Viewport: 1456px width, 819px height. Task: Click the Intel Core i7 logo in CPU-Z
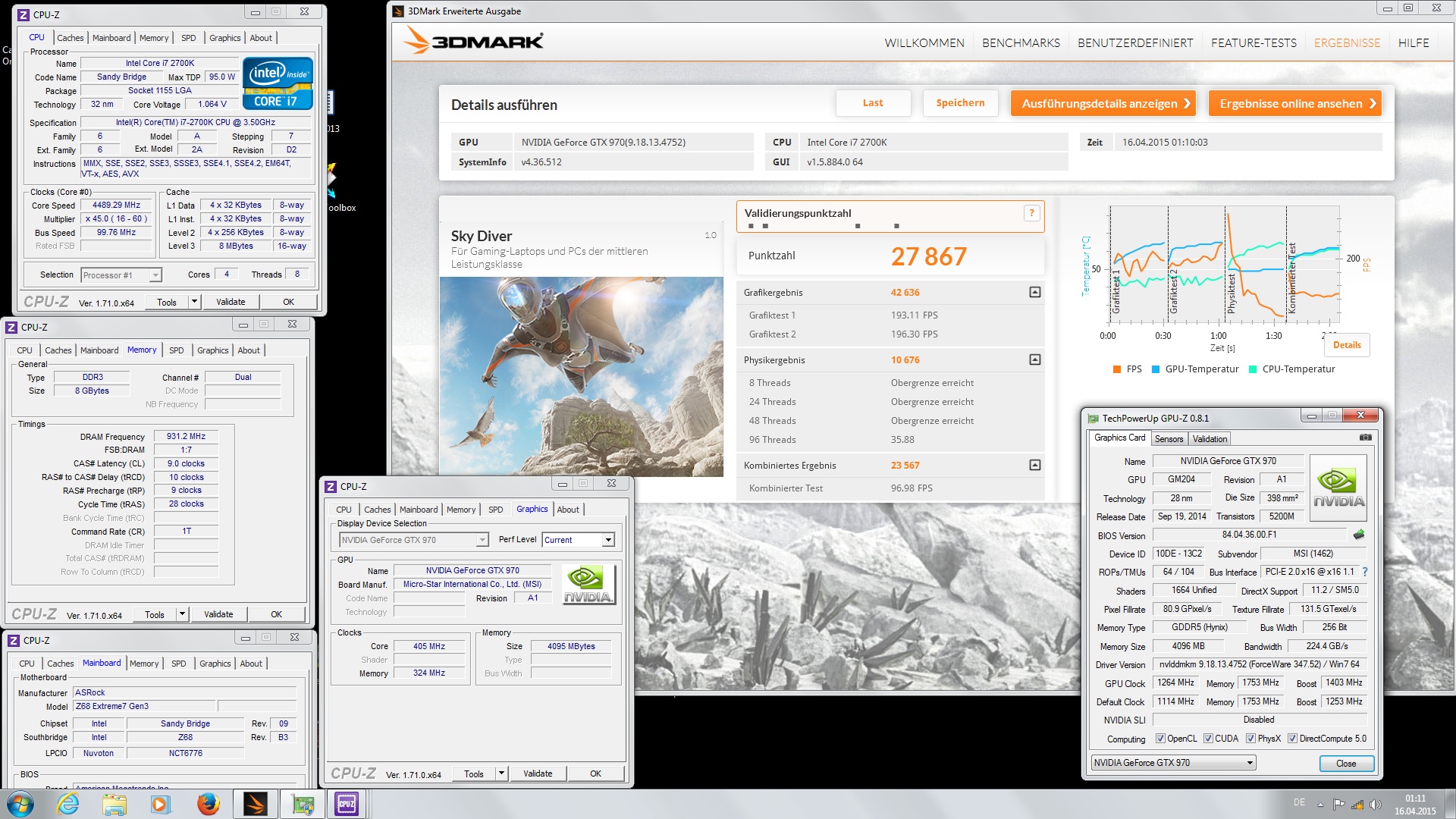278,83
